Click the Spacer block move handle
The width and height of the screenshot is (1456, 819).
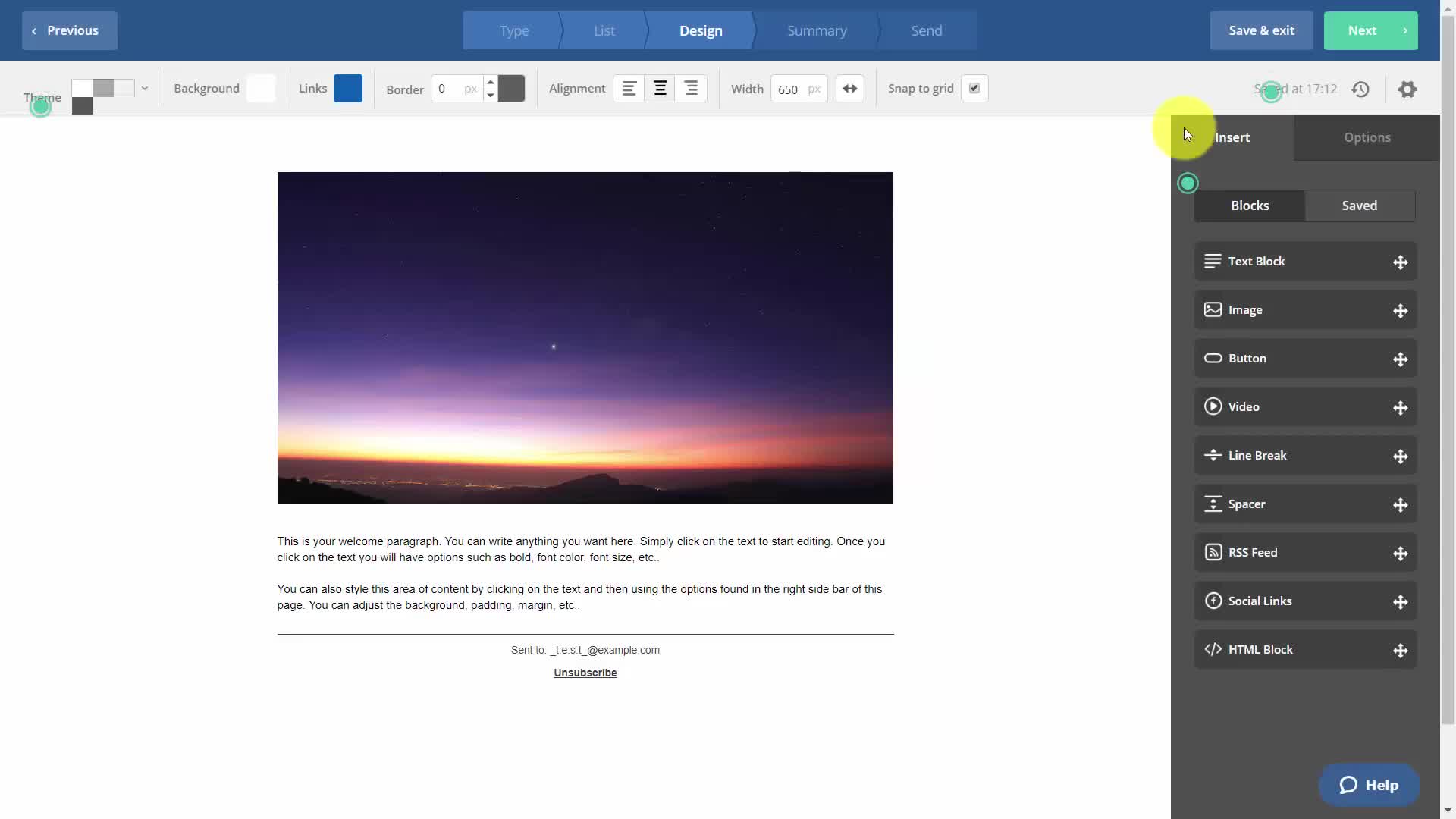(x=1400, y=505)
